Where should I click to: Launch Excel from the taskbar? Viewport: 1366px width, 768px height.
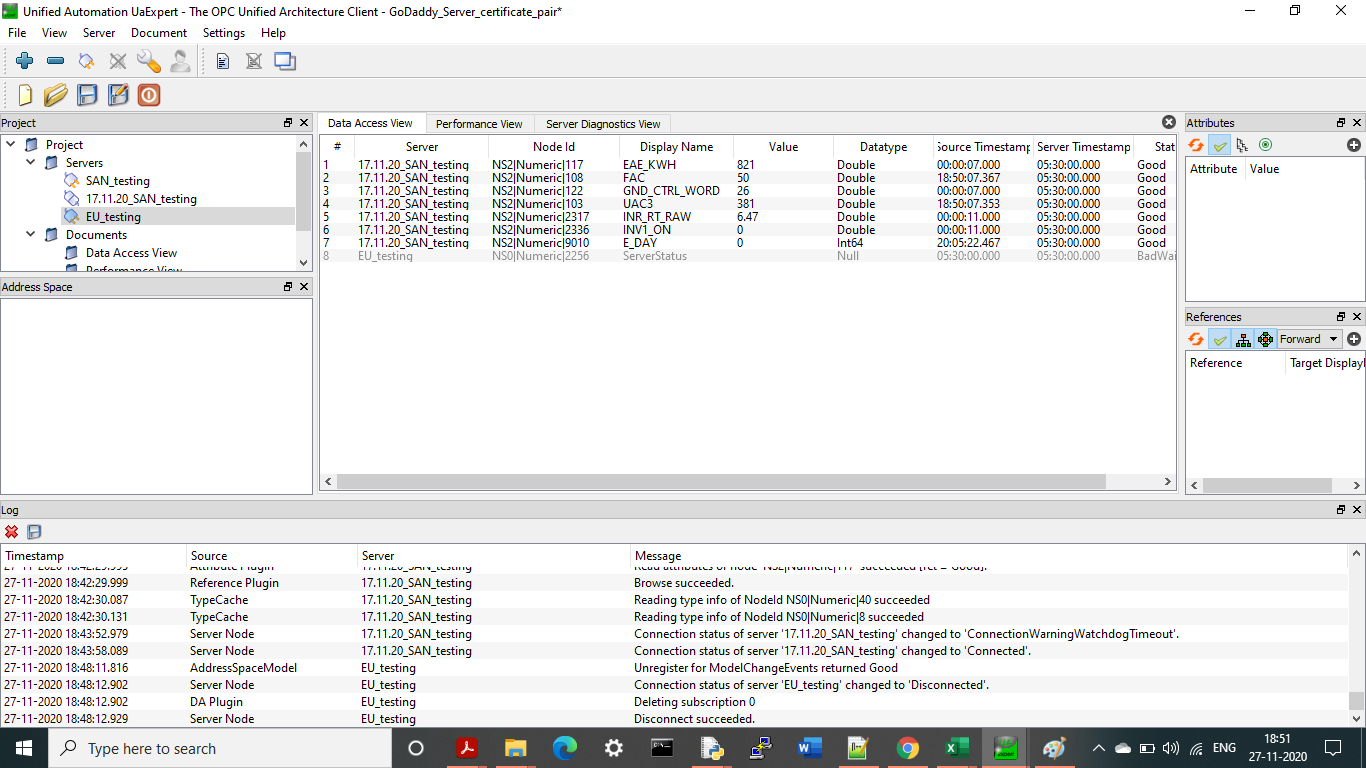tap(956, 747)
